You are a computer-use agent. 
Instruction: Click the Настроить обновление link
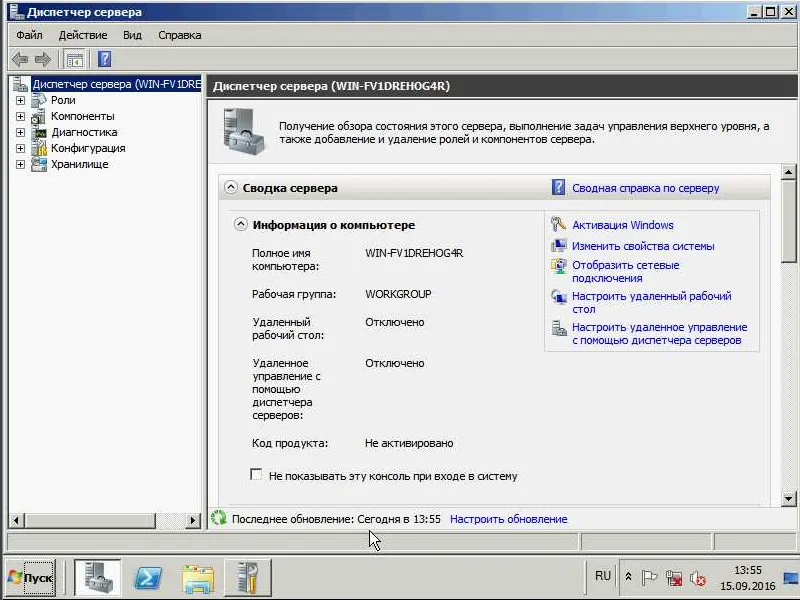point(509,519)
